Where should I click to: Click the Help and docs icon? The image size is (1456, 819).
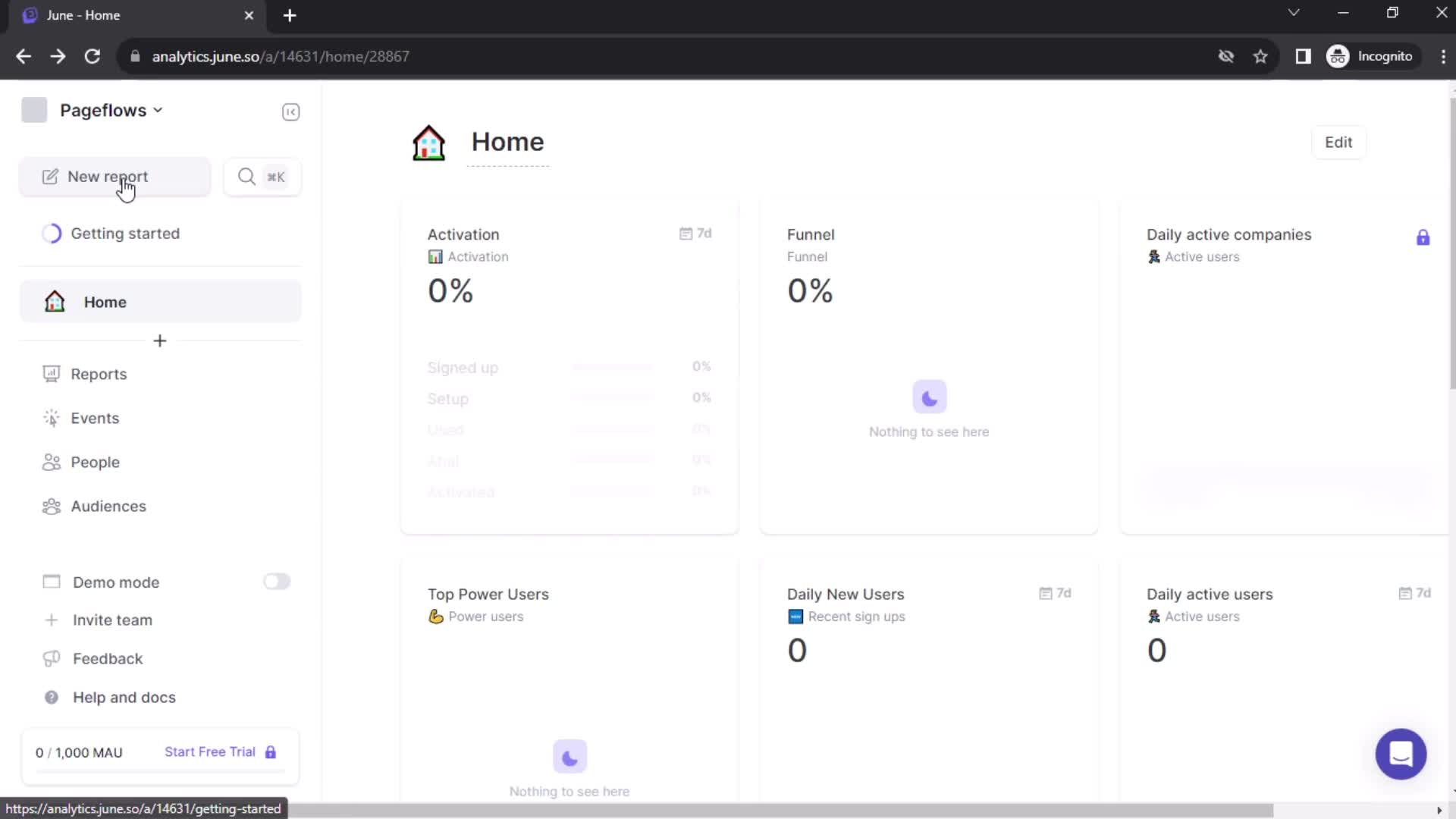click(x=51, y=697)
